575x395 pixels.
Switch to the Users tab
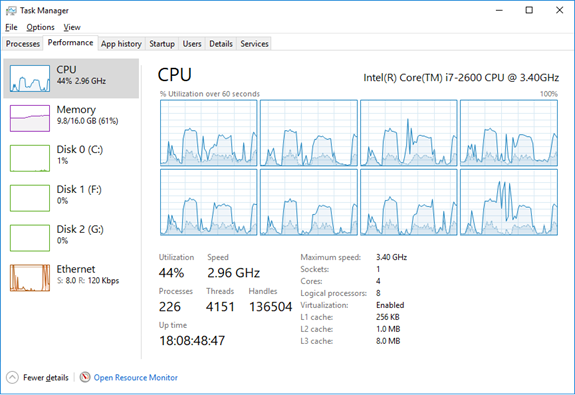pos(192,44)
